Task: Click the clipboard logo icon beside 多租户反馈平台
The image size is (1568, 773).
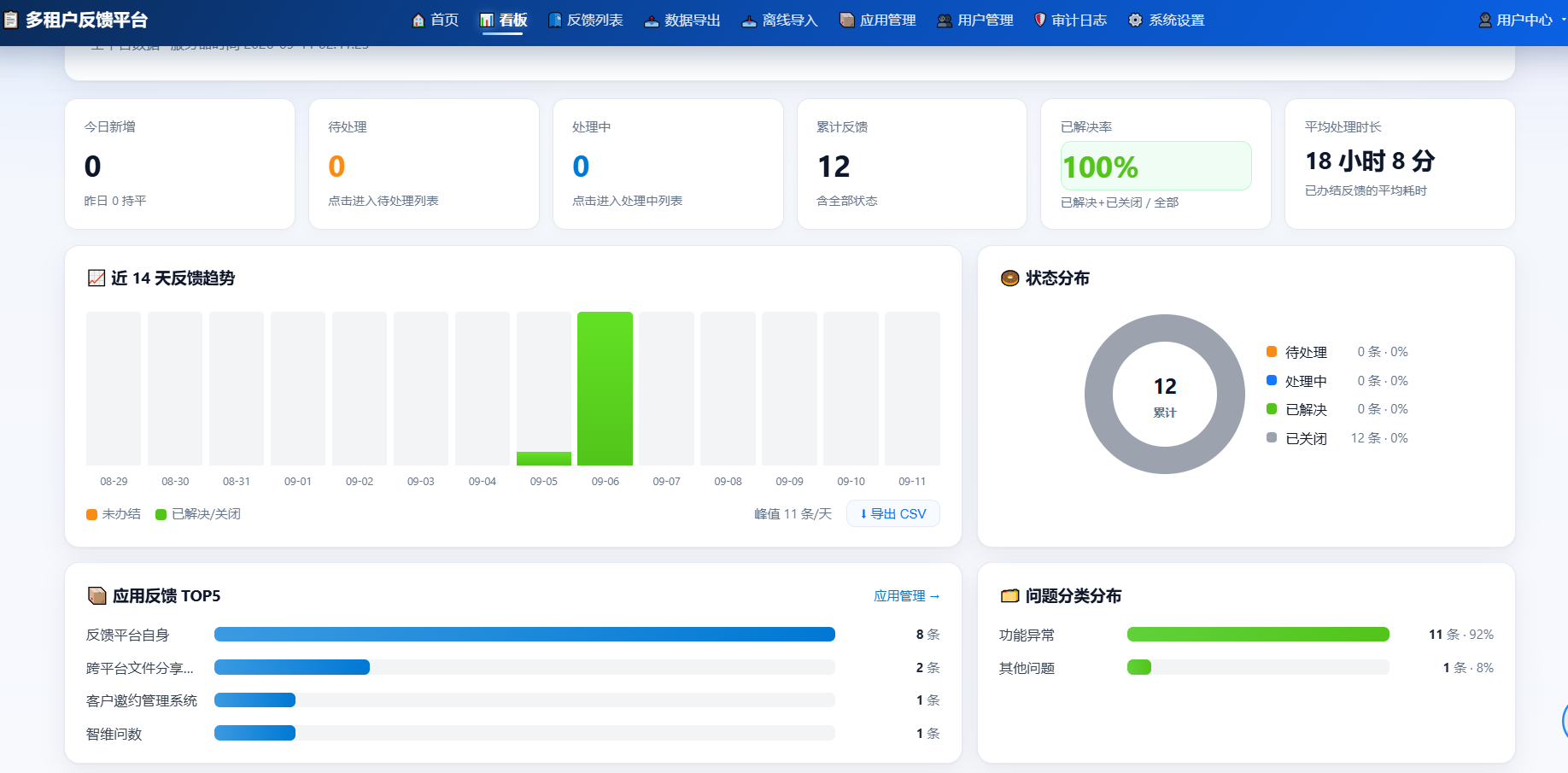Action: point(11,20)
